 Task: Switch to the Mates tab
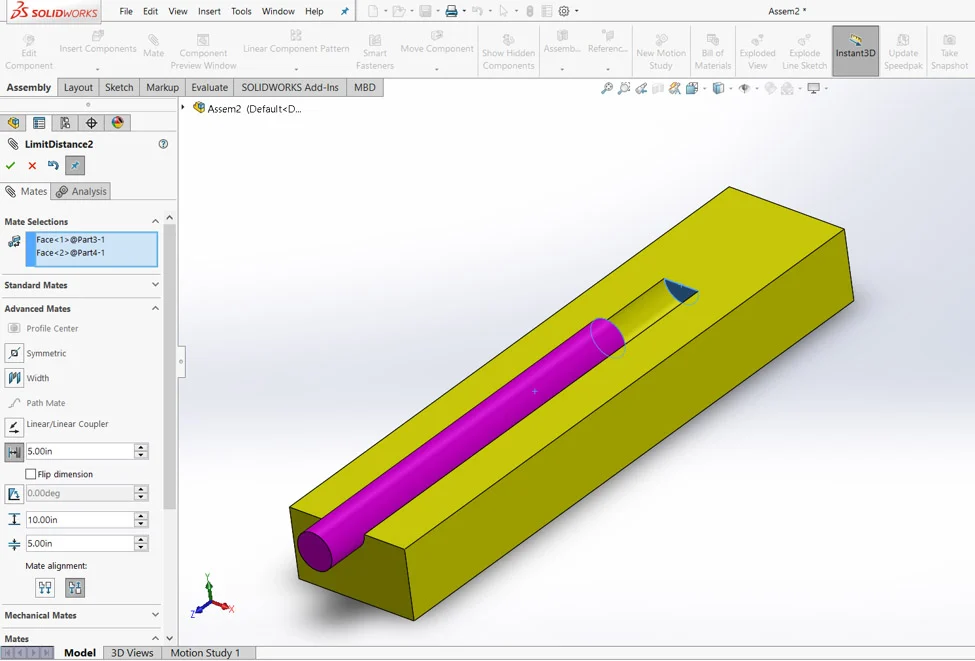point(25,192)
